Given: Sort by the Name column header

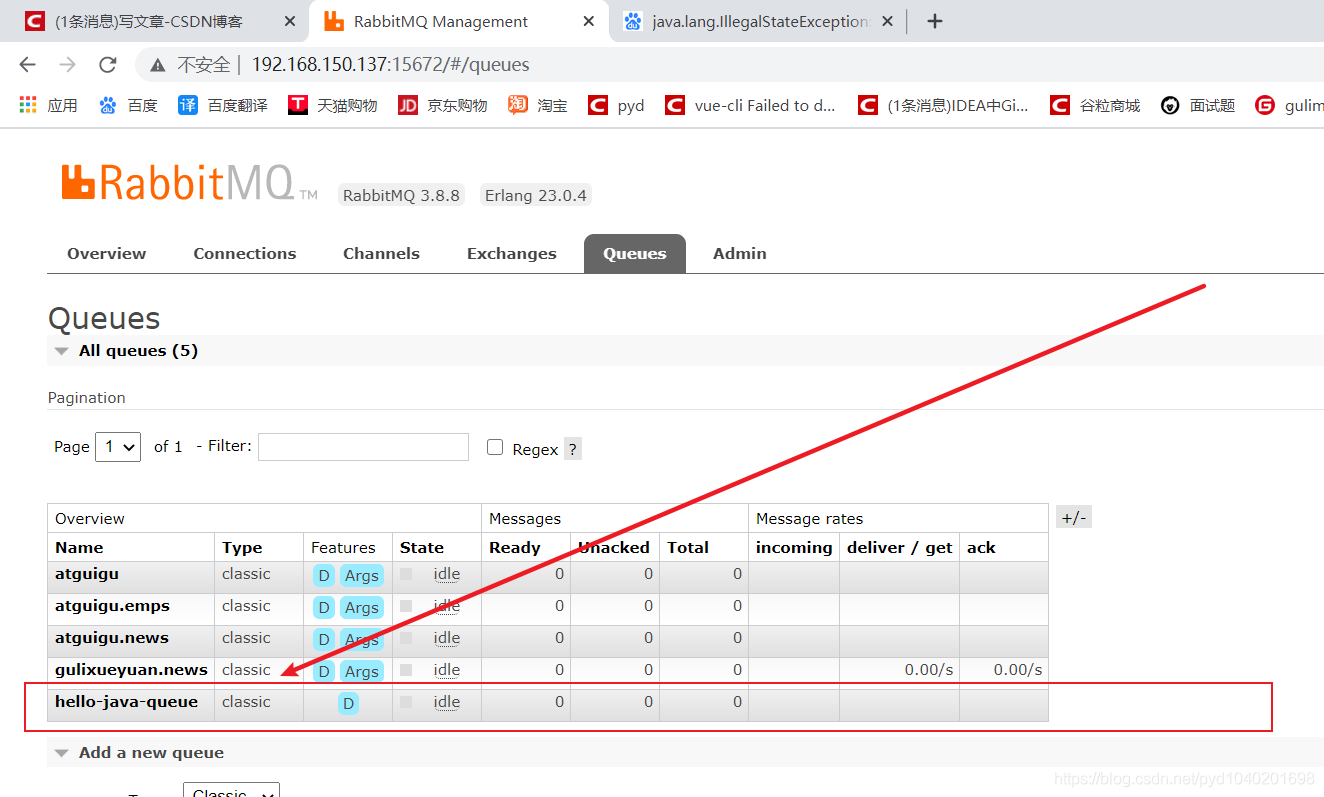Looking at the screenshot, I should point(79,548).
